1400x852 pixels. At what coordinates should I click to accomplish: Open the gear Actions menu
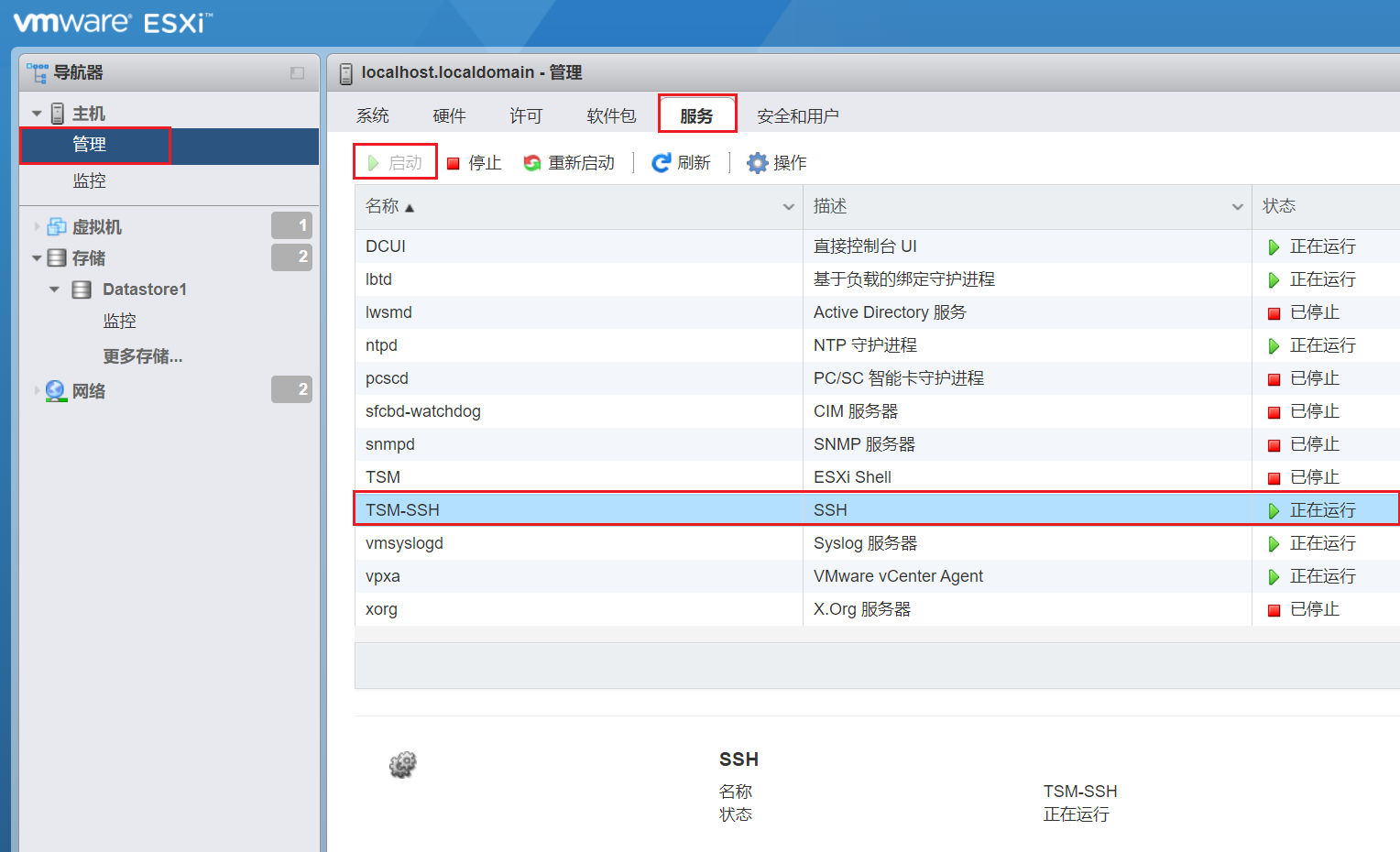(x=757, y=163)
